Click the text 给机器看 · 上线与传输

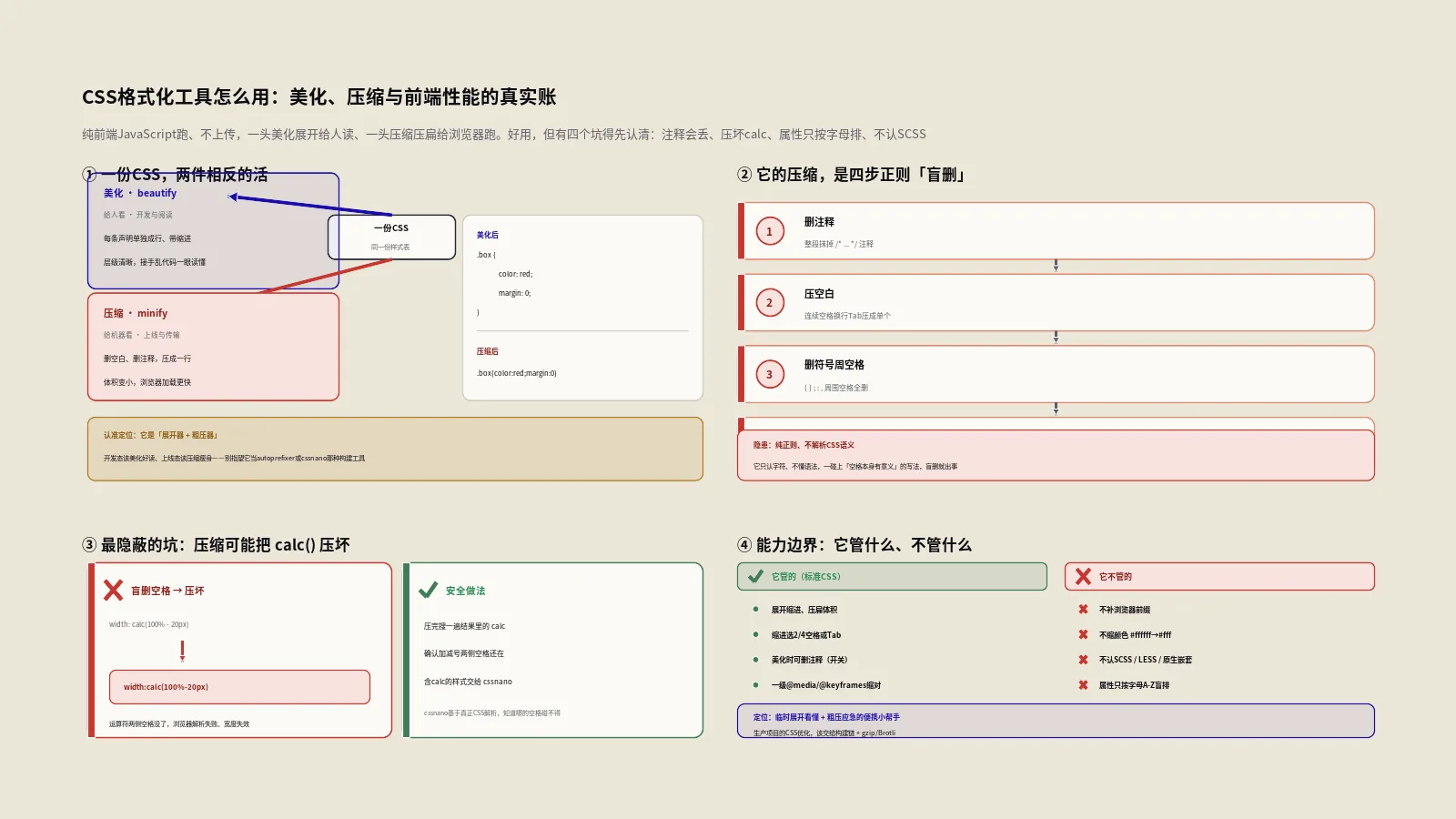point(141,335)
